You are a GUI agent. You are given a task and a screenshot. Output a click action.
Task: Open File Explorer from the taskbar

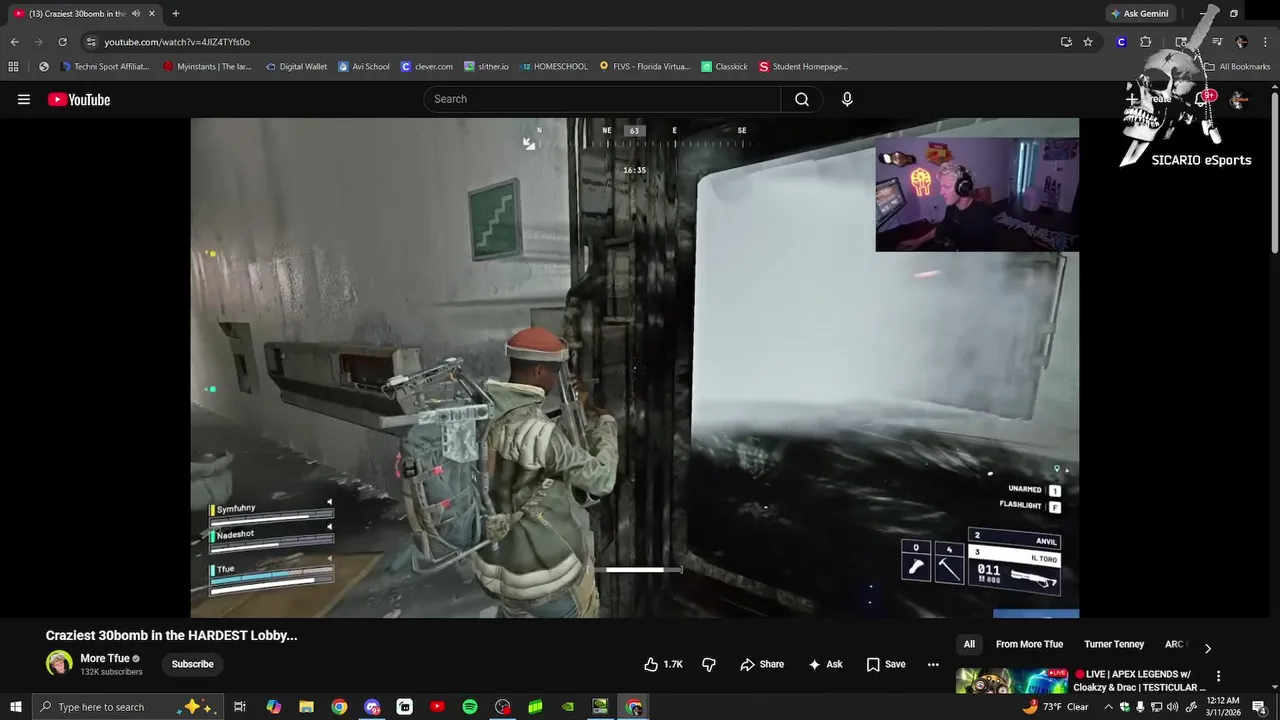tap(307, 707)
